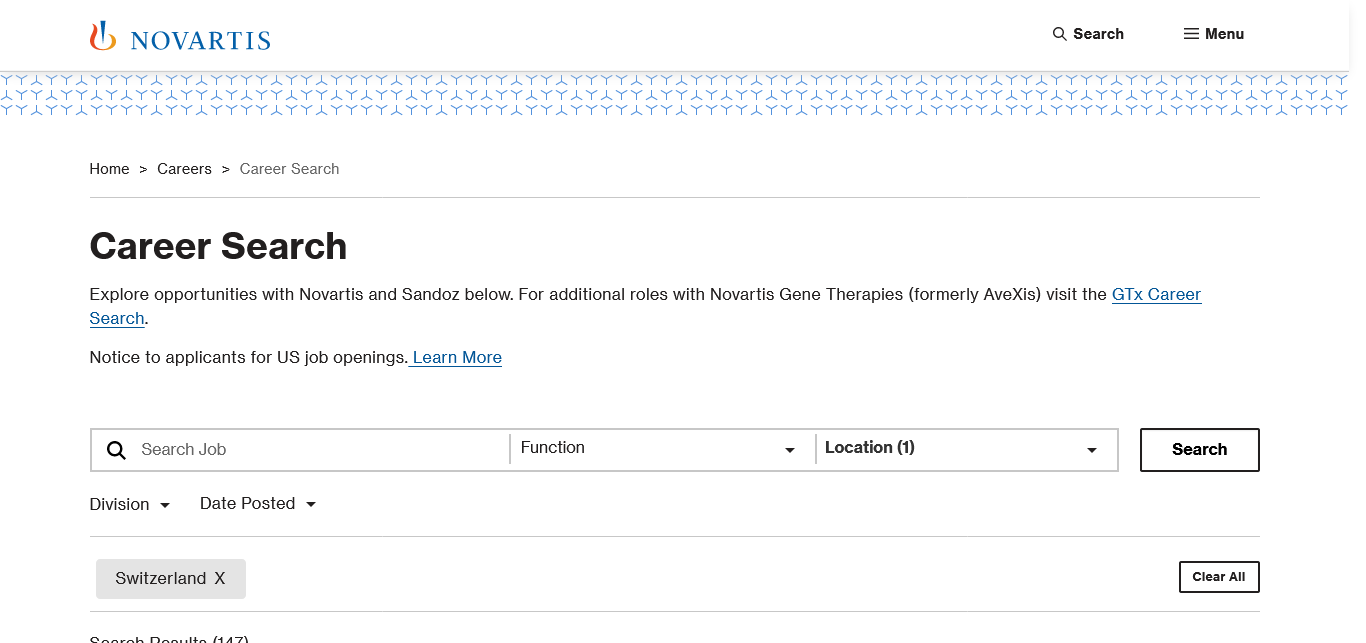Viewport: 1366px width, 643px height.
Task: Go to Home in the breadcrumb
Action: 109,169
